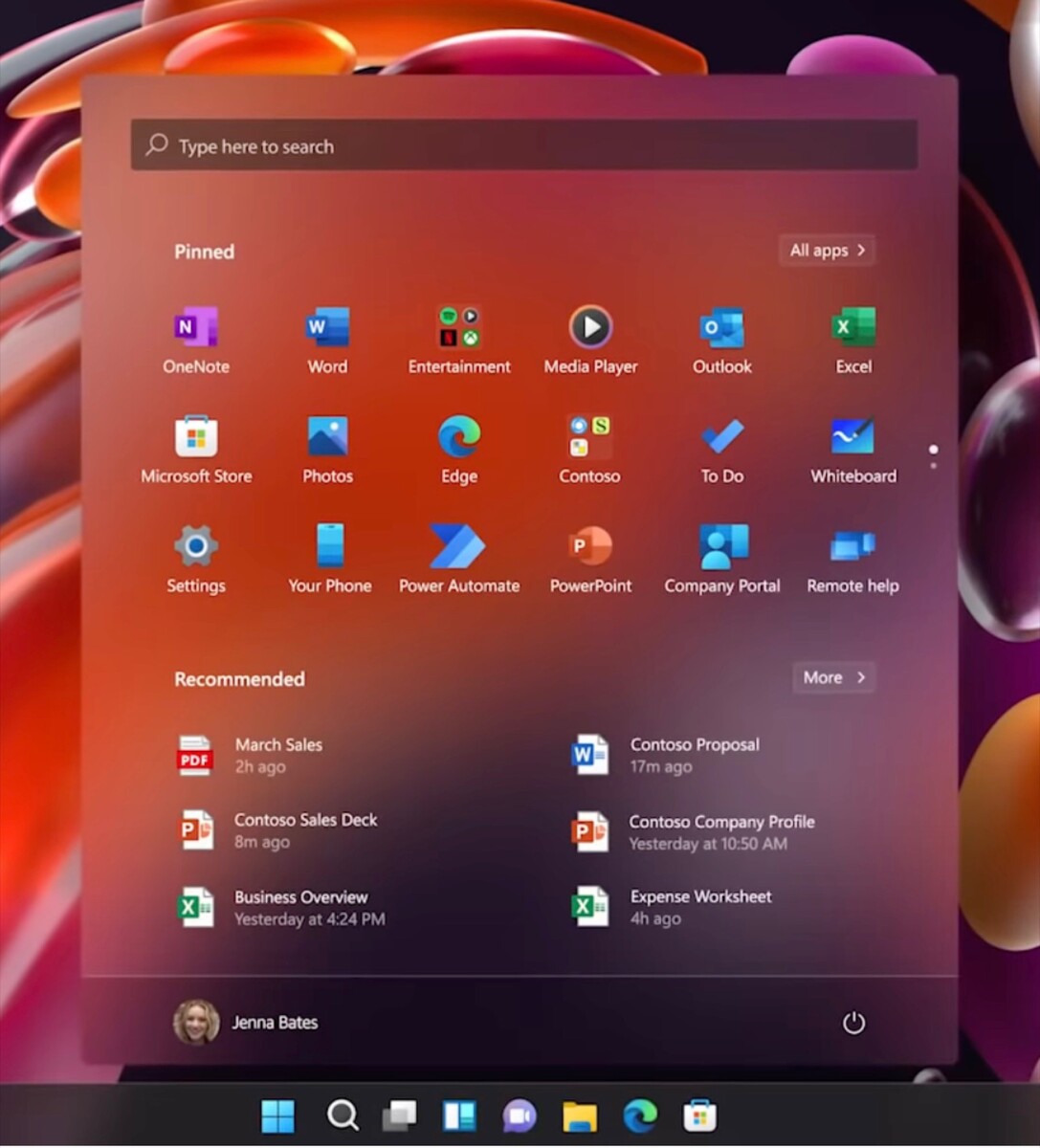The width and height of the screenshot is (1040, 1148).
Task: Open the Contoso Proposal document
Action: [x=666, y=755]
